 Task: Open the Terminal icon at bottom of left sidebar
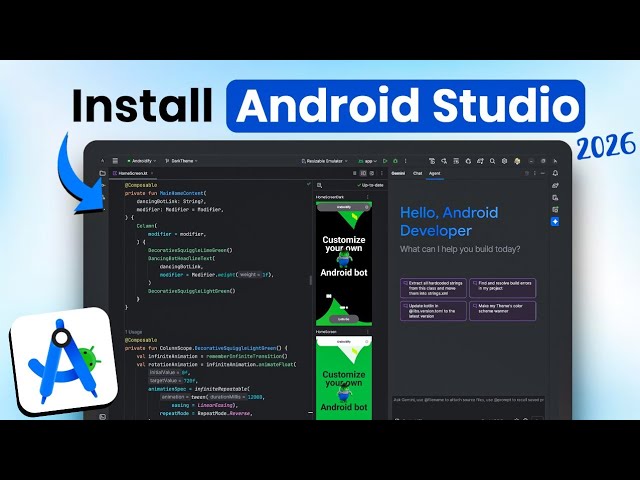[x=102, y=417]
